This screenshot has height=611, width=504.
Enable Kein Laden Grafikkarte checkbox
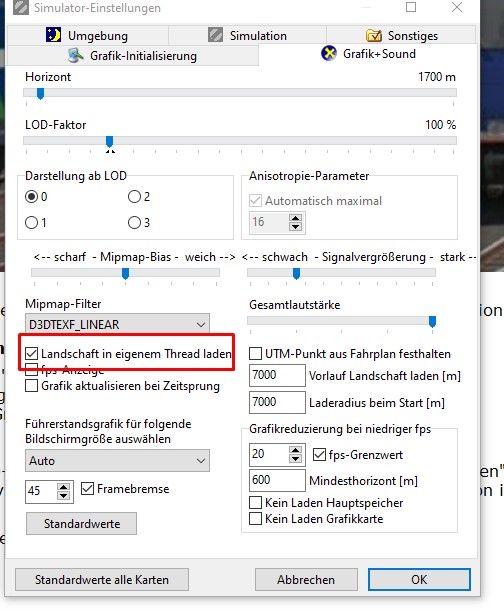pyautogui.click(x=255, y=519)
